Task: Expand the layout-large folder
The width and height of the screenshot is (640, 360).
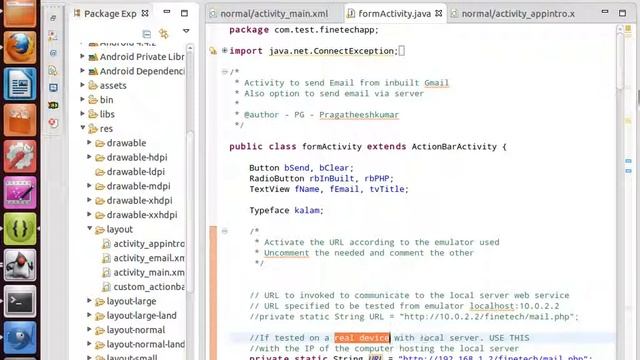Action: 89,300
